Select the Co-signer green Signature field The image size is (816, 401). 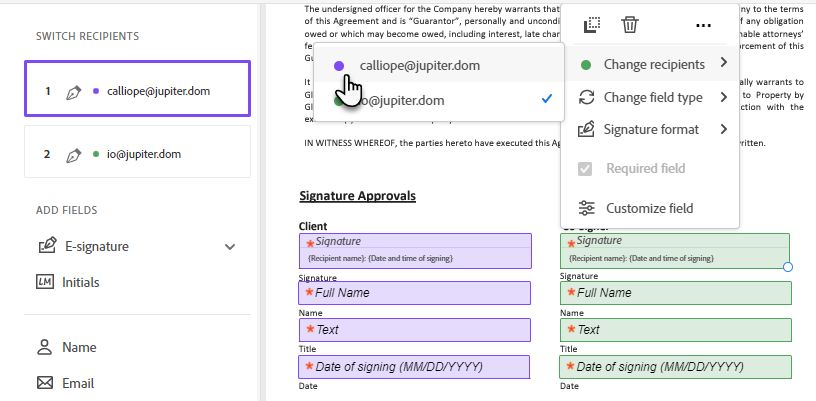pyautogui.click(x=675, y=251)
